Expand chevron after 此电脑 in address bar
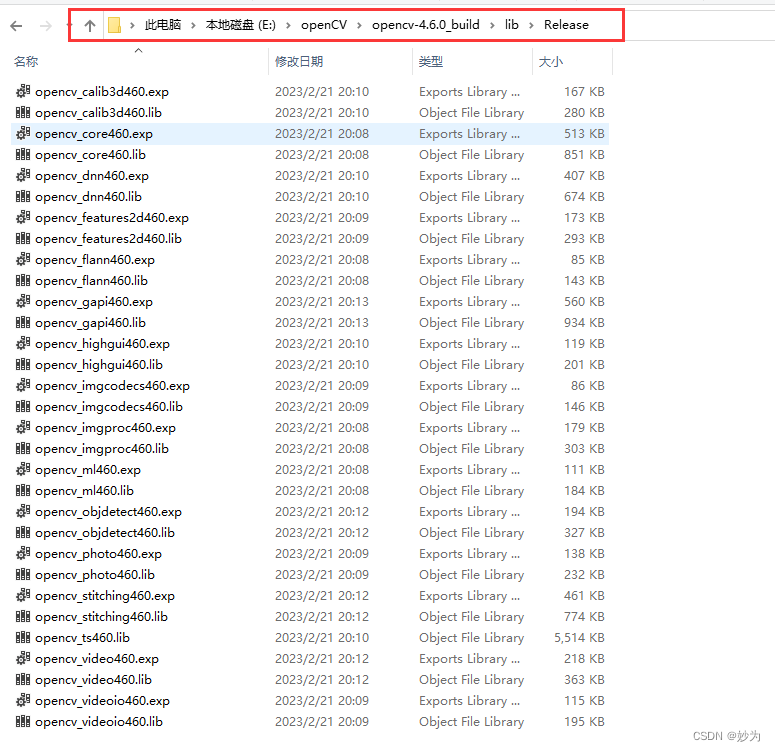This screenshot has width=775, height=751. [x=193, y=25]
